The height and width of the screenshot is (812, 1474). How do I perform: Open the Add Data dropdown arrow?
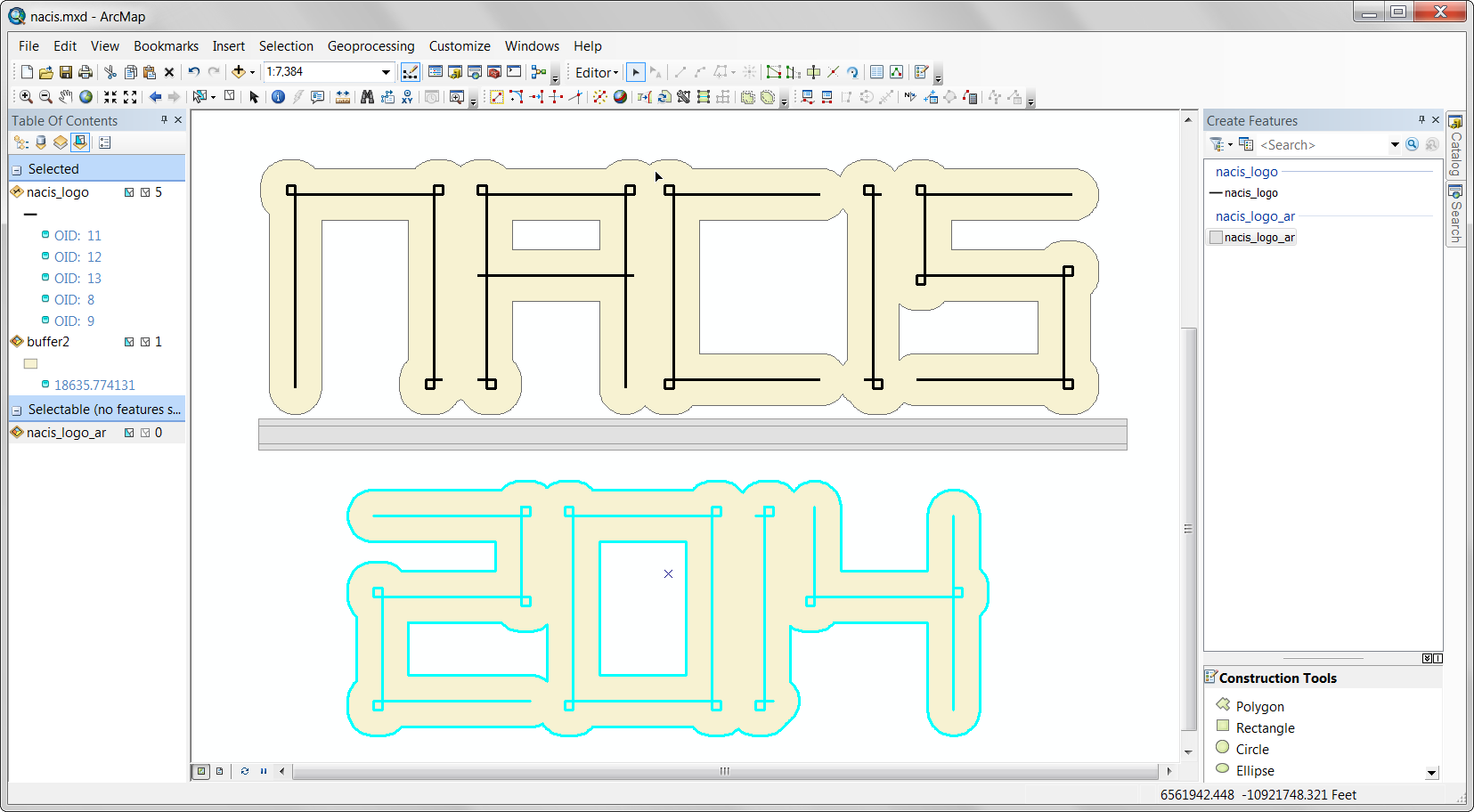tap(253, 73)
